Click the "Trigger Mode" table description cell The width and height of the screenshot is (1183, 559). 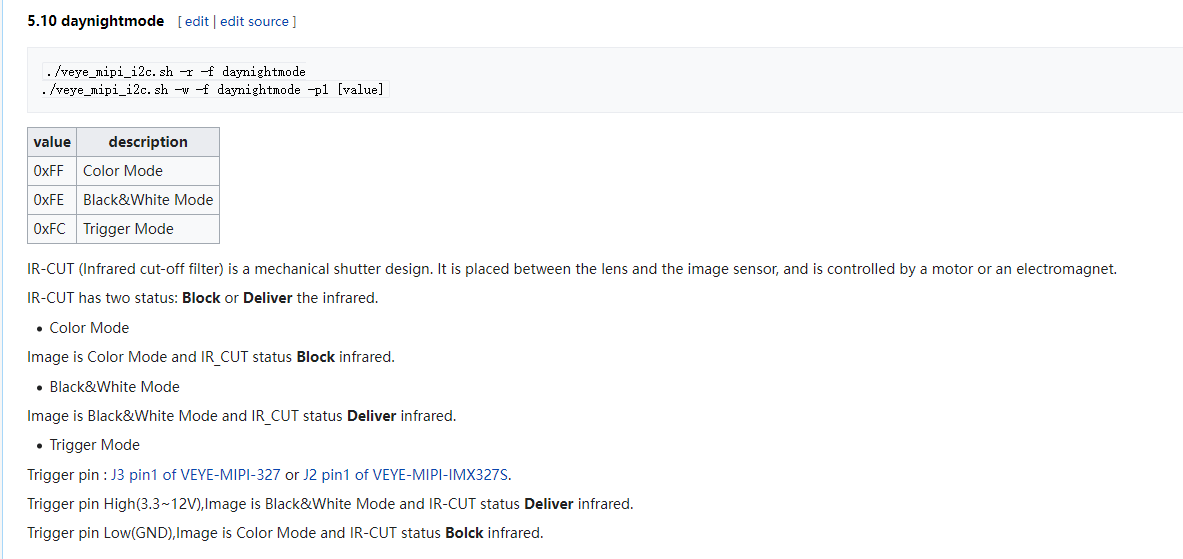pyautogui.click(x=128, y=229)
